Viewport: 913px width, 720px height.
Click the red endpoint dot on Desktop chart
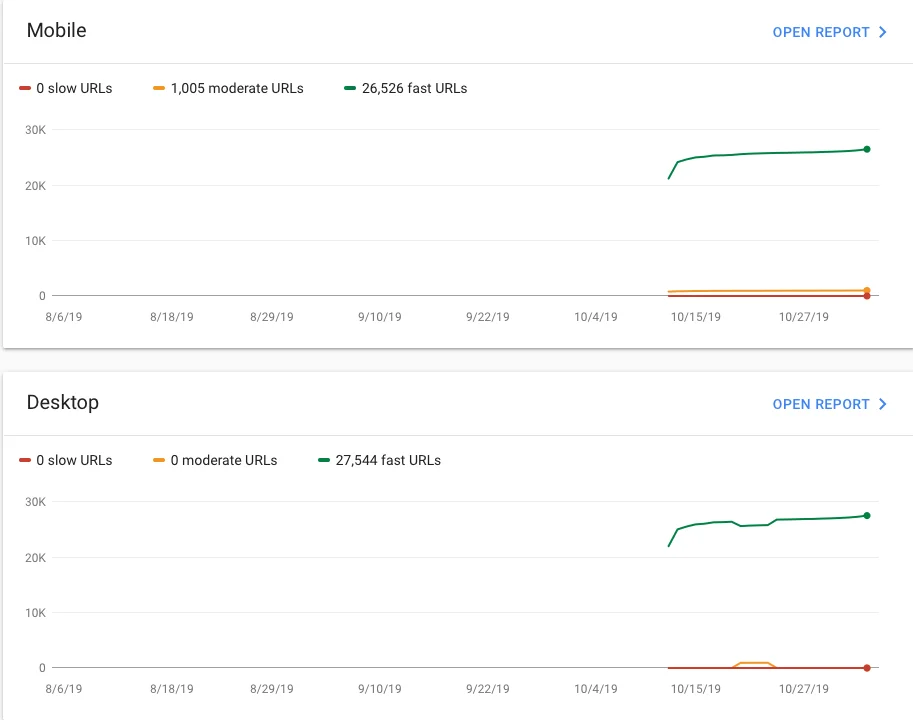click(867, 668)
